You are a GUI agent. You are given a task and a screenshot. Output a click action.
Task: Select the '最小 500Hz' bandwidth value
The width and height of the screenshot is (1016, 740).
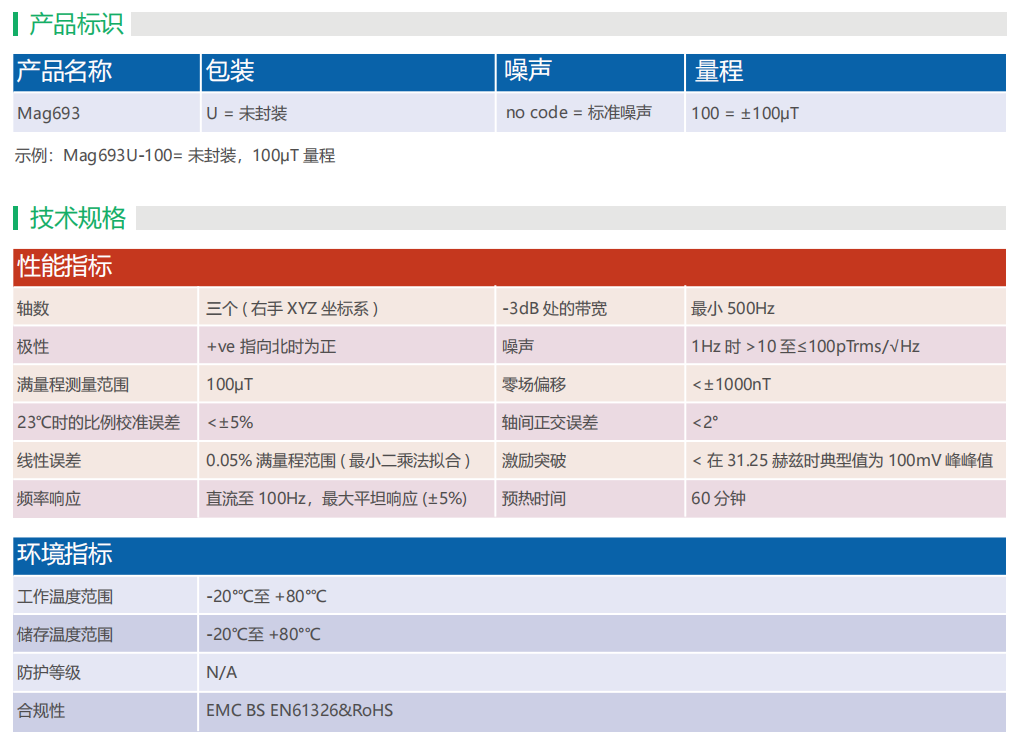pyautogui.click(x=732, y=308)
